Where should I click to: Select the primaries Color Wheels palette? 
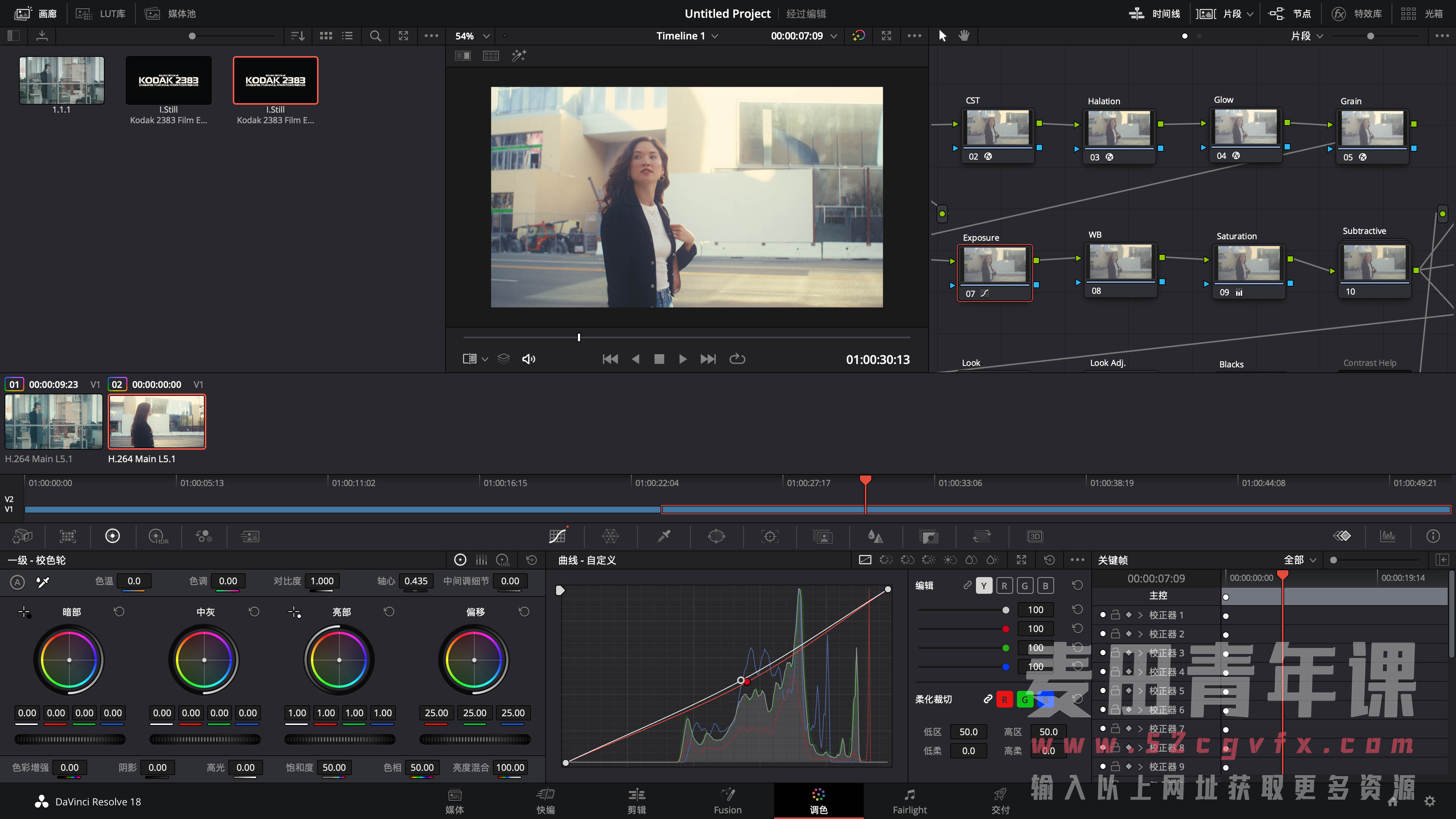[x=113, y=536]
